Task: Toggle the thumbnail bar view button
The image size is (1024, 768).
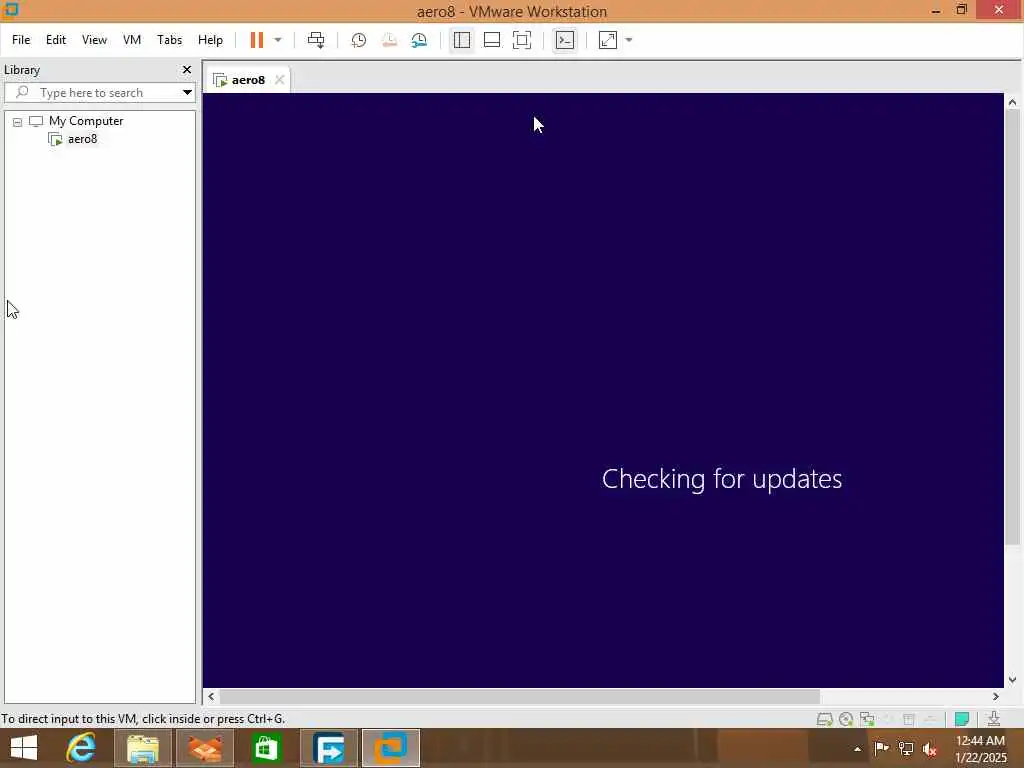Action: click(492, 40)
